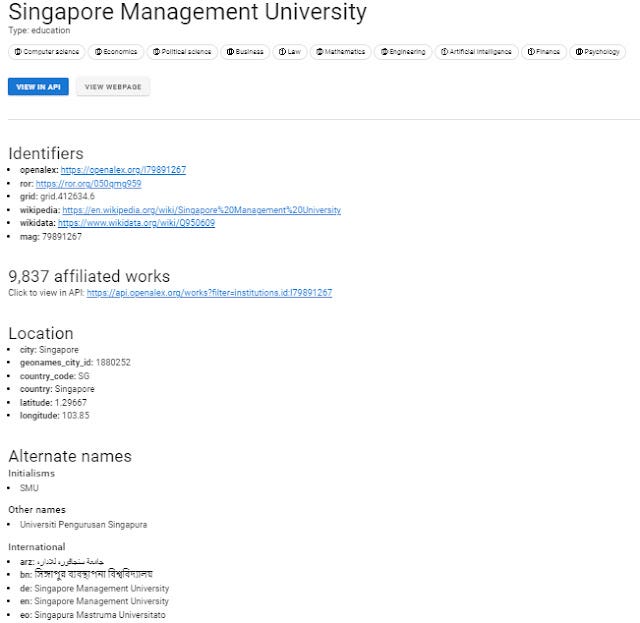The width and height of the screenshot is (640, 623).
Task: Open the Wikipedia article link
Action: point(202,210)
